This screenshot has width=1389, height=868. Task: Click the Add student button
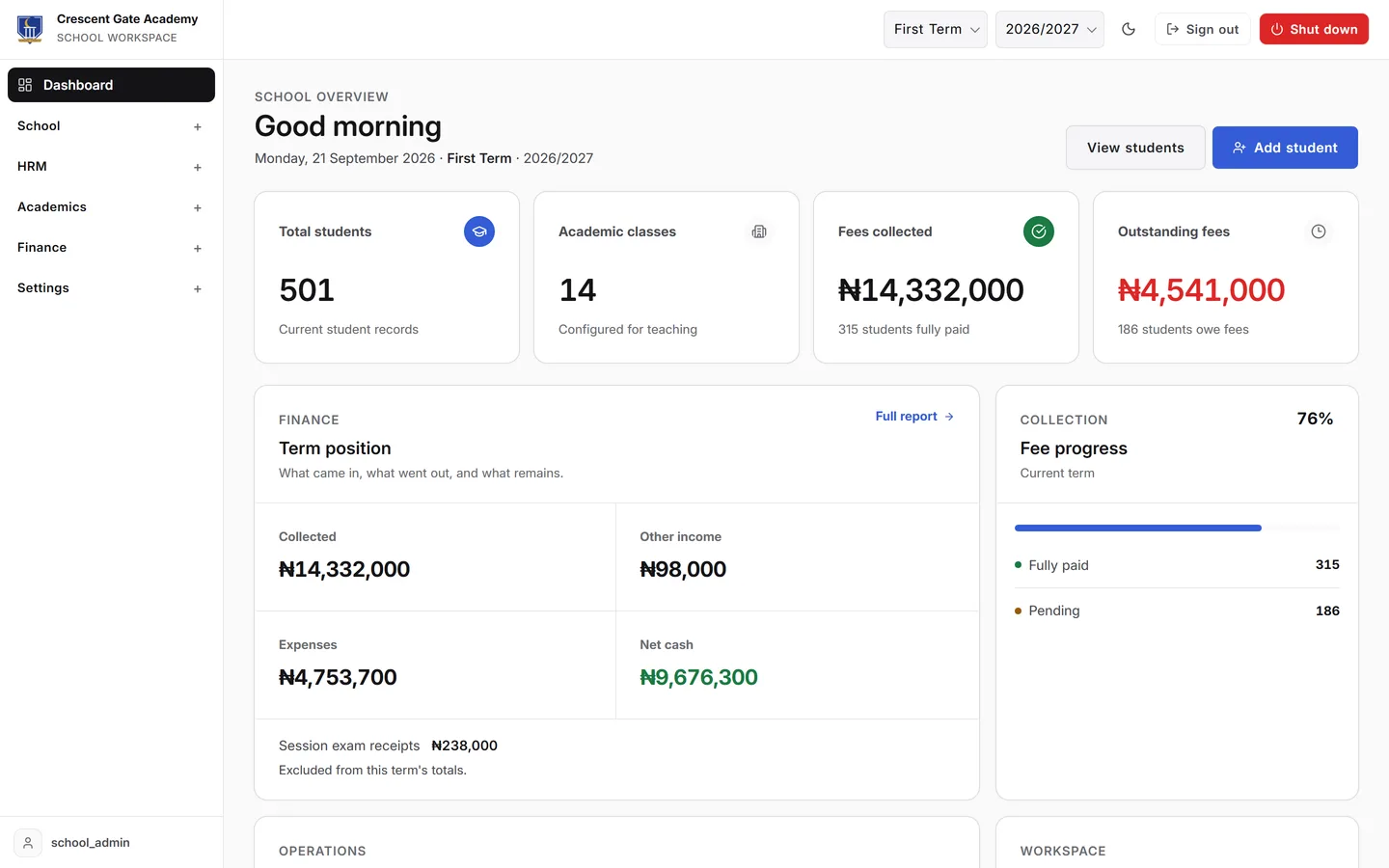point(1285,148)
